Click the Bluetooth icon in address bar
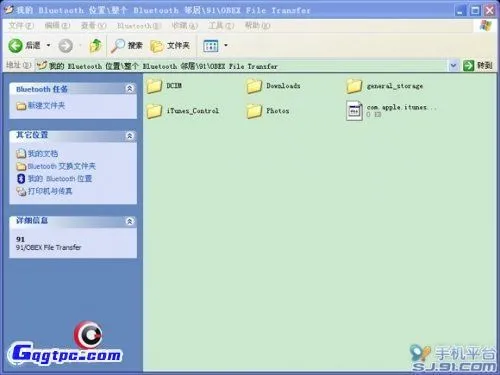 click(41, 65)
